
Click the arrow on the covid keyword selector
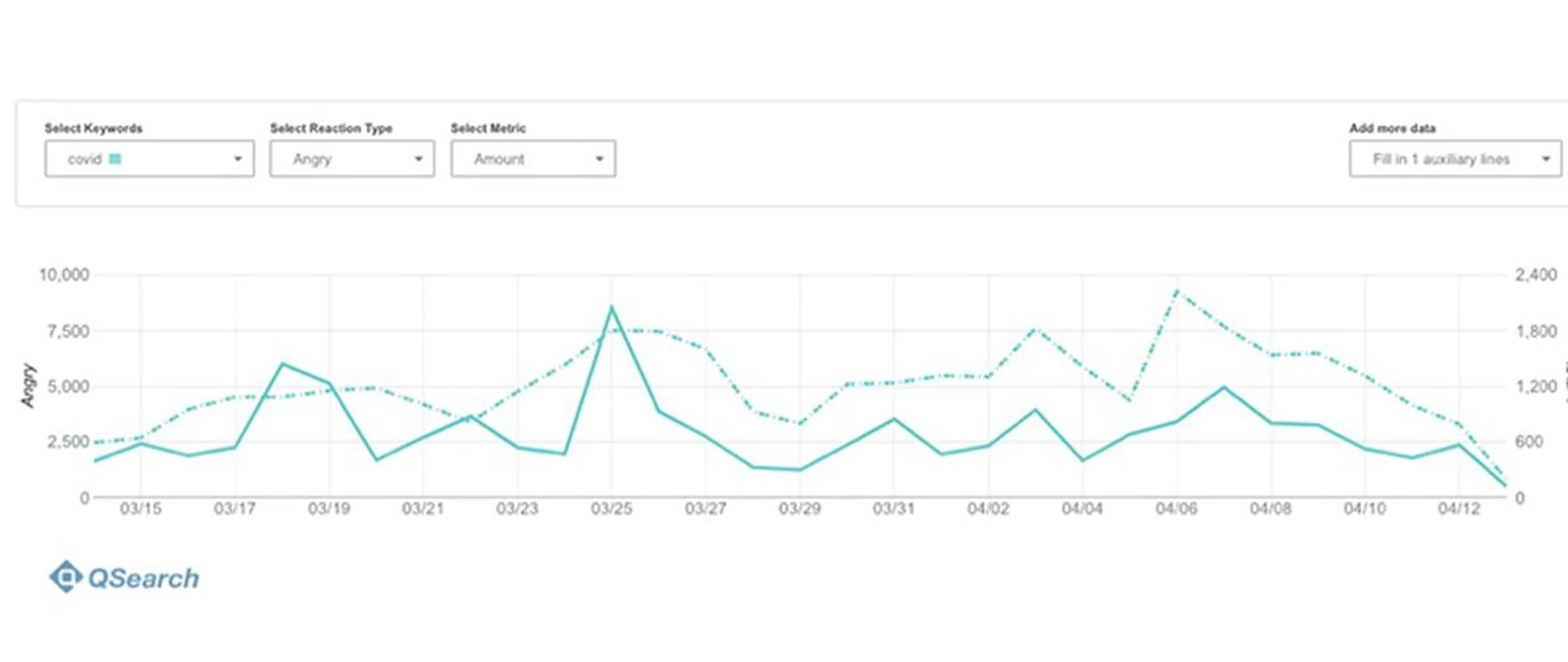point(238,159)
